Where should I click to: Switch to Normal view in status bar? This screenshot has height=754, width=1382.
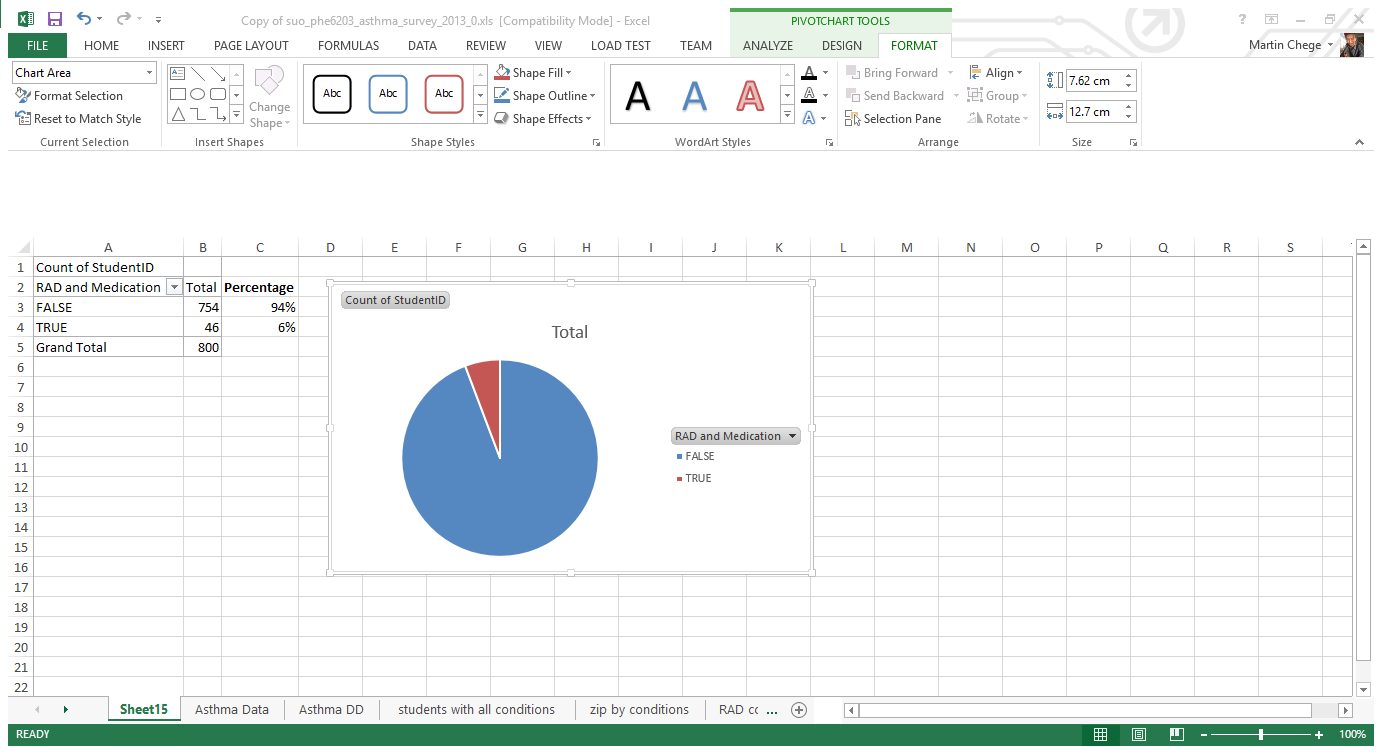pos(1100,735)
